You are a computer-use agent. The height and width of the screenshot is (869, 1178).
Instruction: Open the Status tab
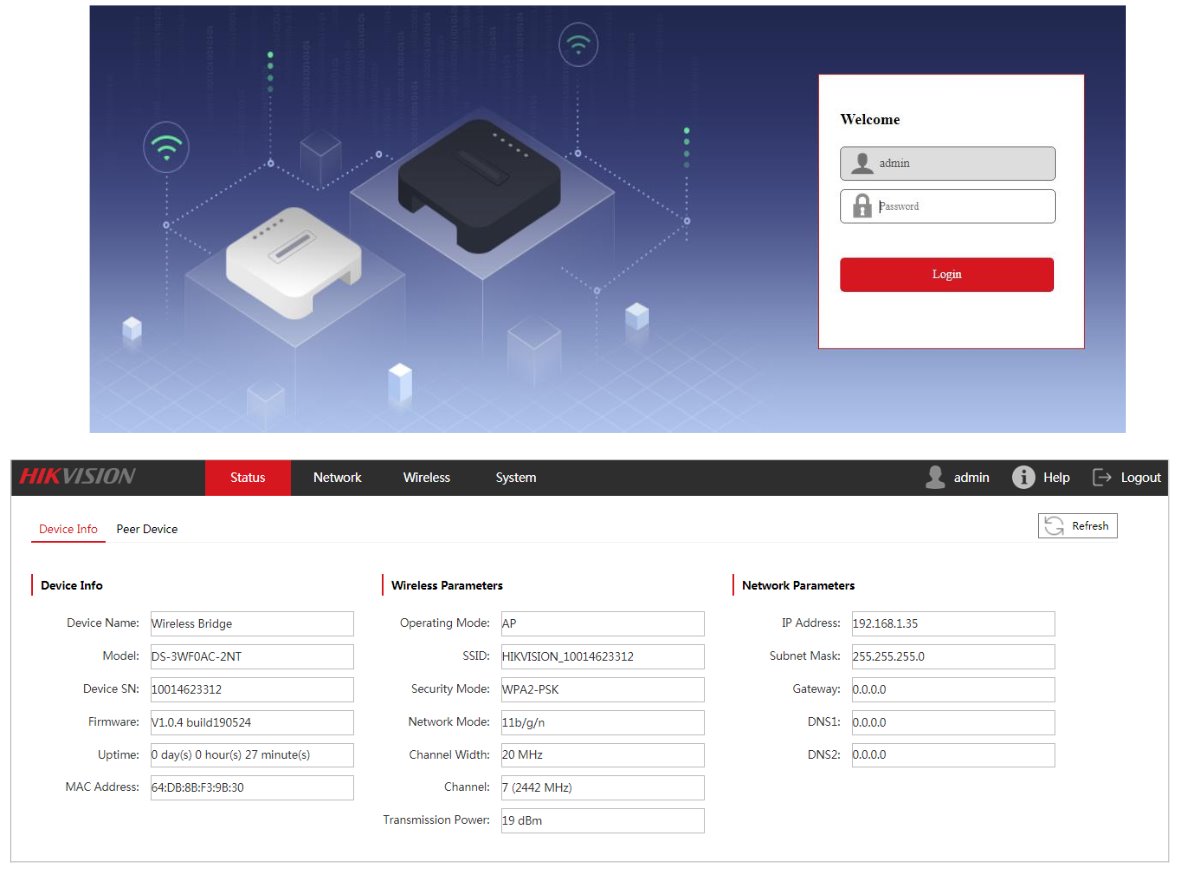(x=247, y=478)
